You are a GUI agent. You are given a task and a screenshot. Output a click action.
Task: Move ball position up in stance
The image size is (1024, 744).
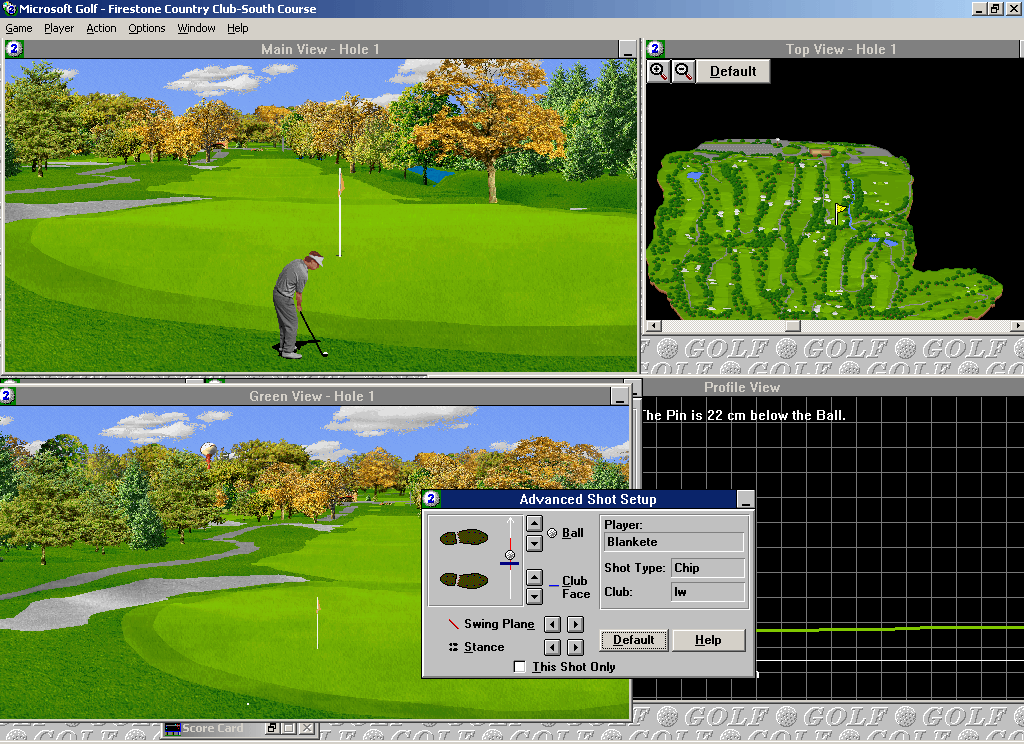click(x=534, y=523)
